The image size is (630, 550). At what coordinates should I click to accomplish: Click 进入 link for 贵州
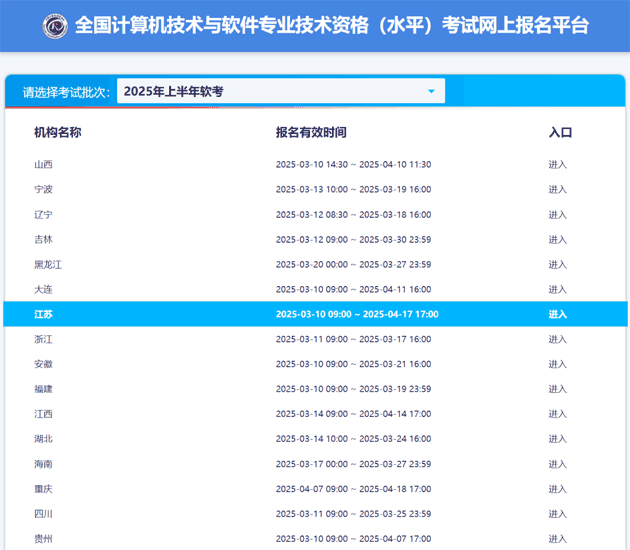click(558, 539)
